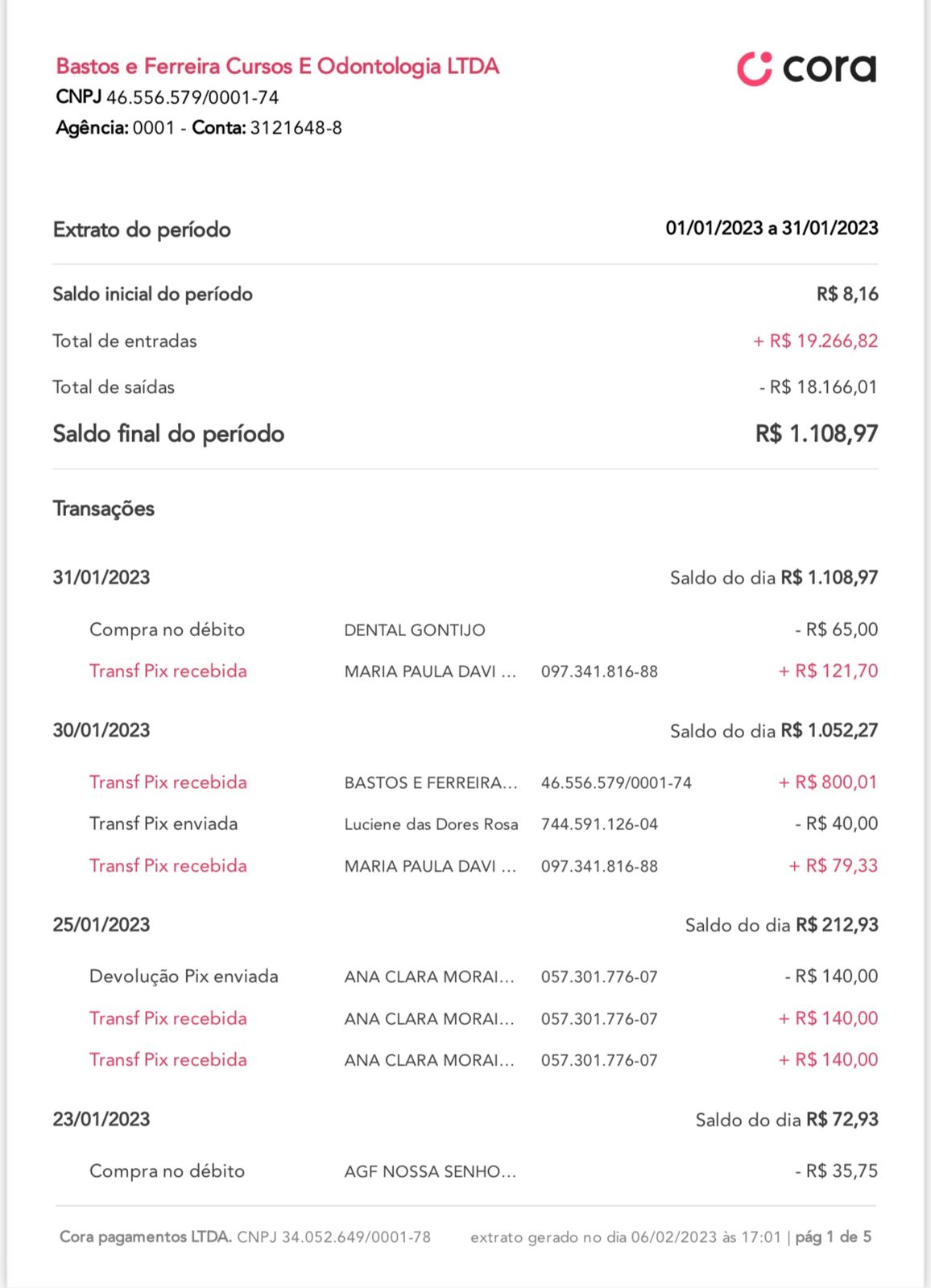Open the AGF NOSSA SENHO debit purchase
931x1288 pixels.
(x=429, y=1171)
